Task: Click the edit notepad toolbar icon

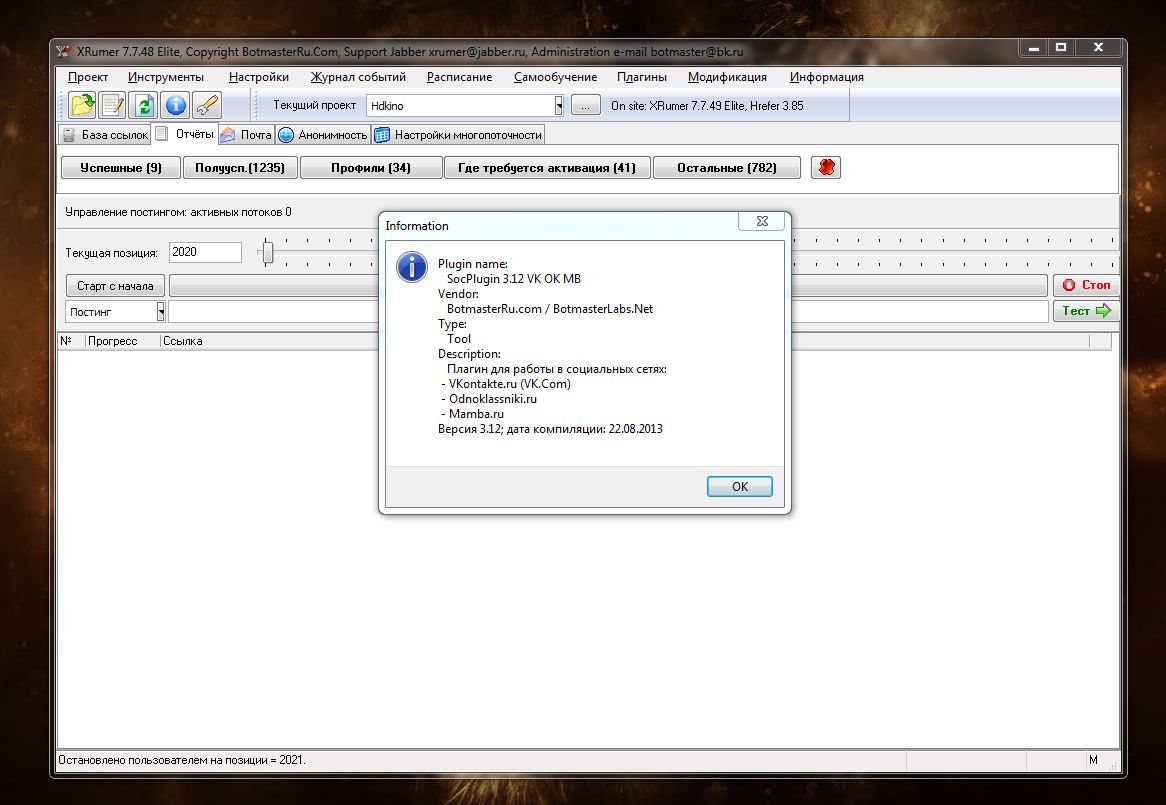Action: point(113,106)
